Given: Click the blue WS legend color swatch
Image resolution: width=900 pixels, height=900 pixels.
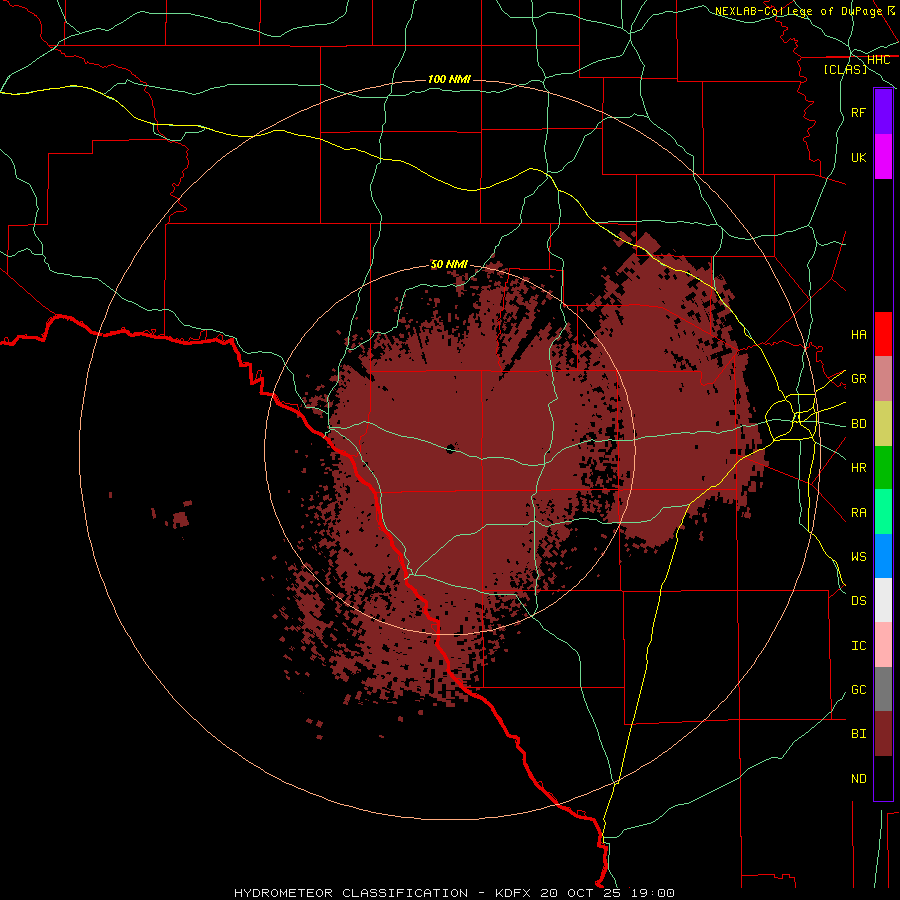Looking at the screenshot, I should [x=883, y=556].
